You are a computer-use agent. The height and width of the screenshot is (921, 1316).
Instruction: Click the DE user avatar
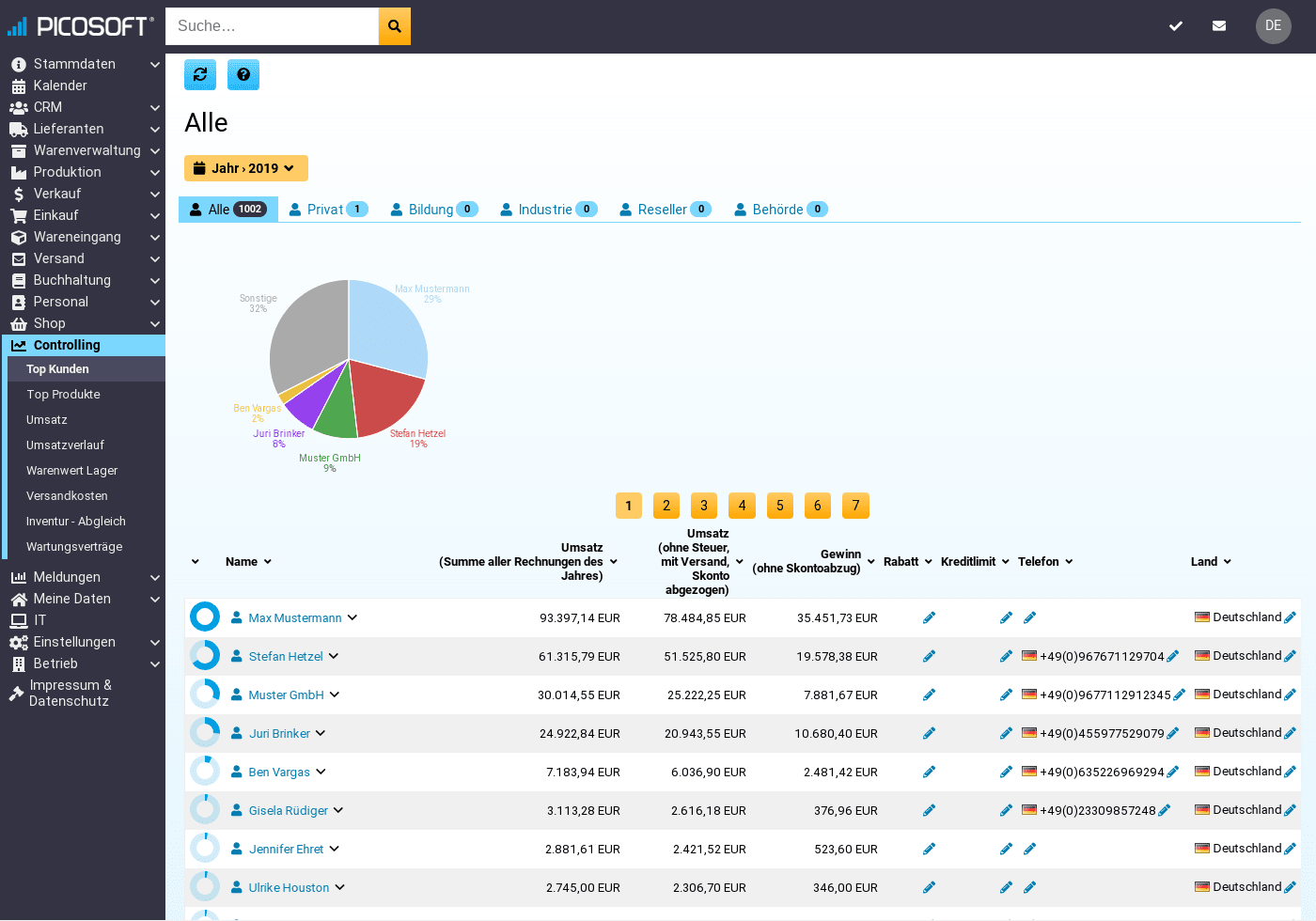point(1274,26)
